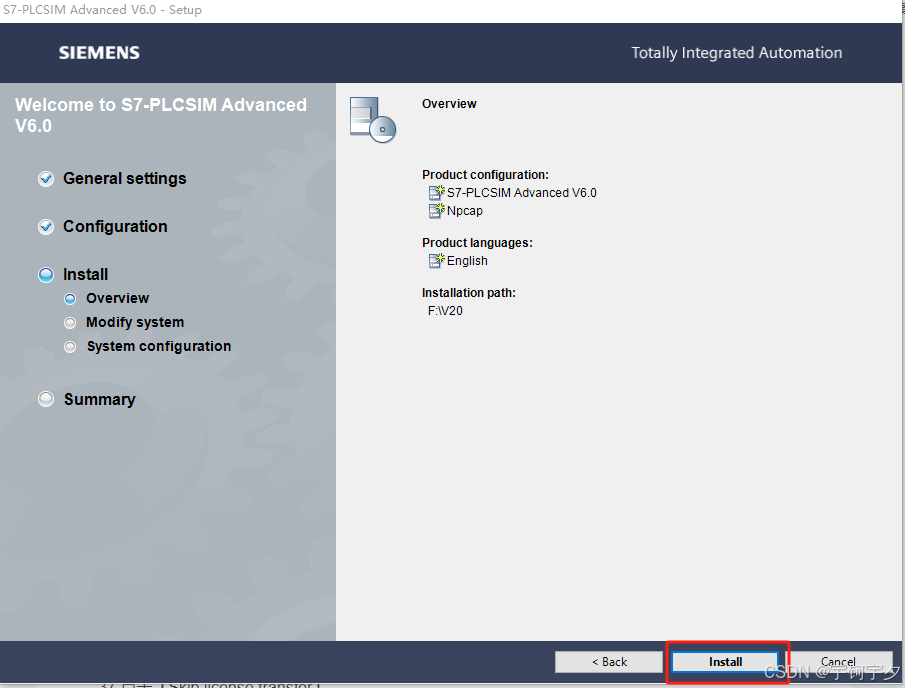The width and height of the screenshot is (905, 688).
Task: Click the English language entry text
Action: (x=467, y=261)
